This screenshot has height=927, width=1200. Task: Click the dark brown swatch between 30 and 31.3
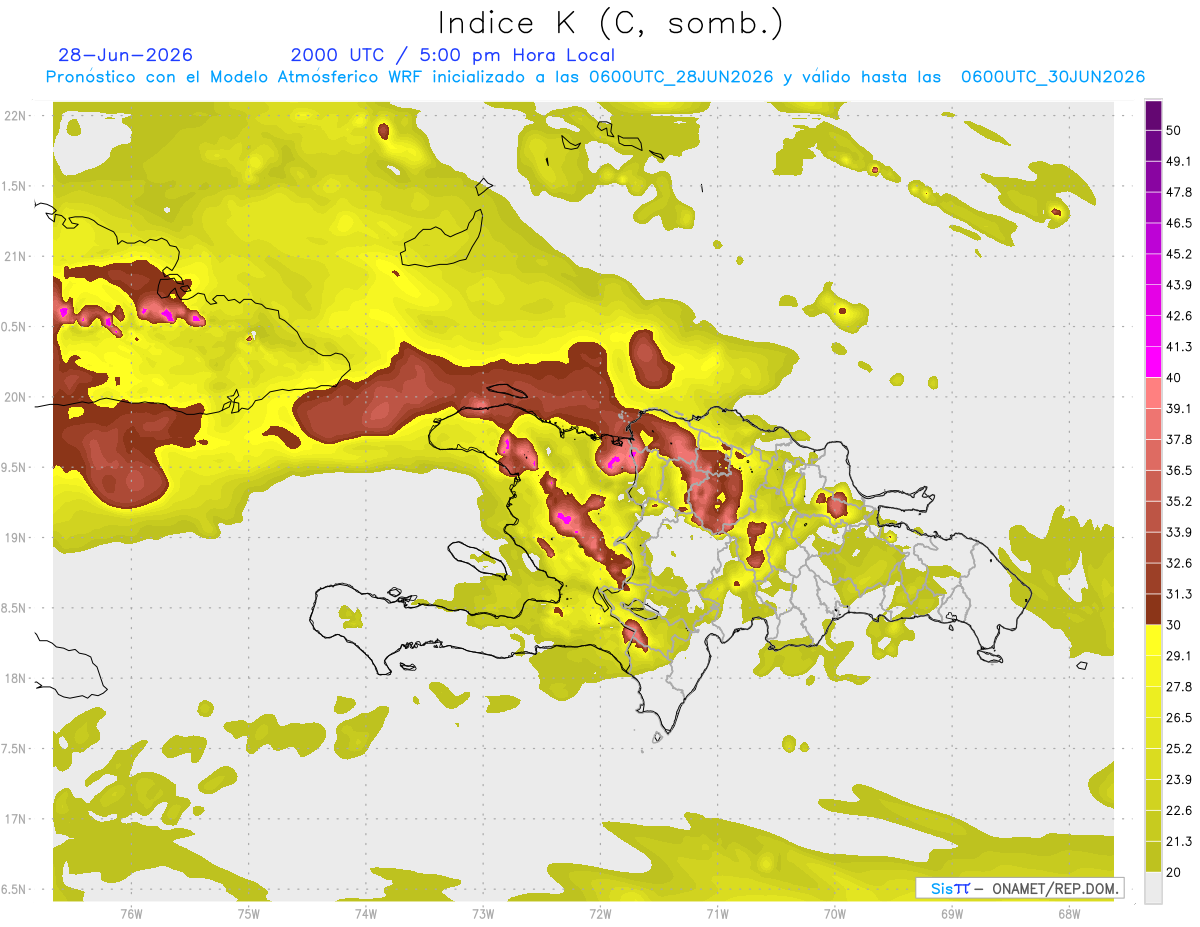pos(1153,609)
